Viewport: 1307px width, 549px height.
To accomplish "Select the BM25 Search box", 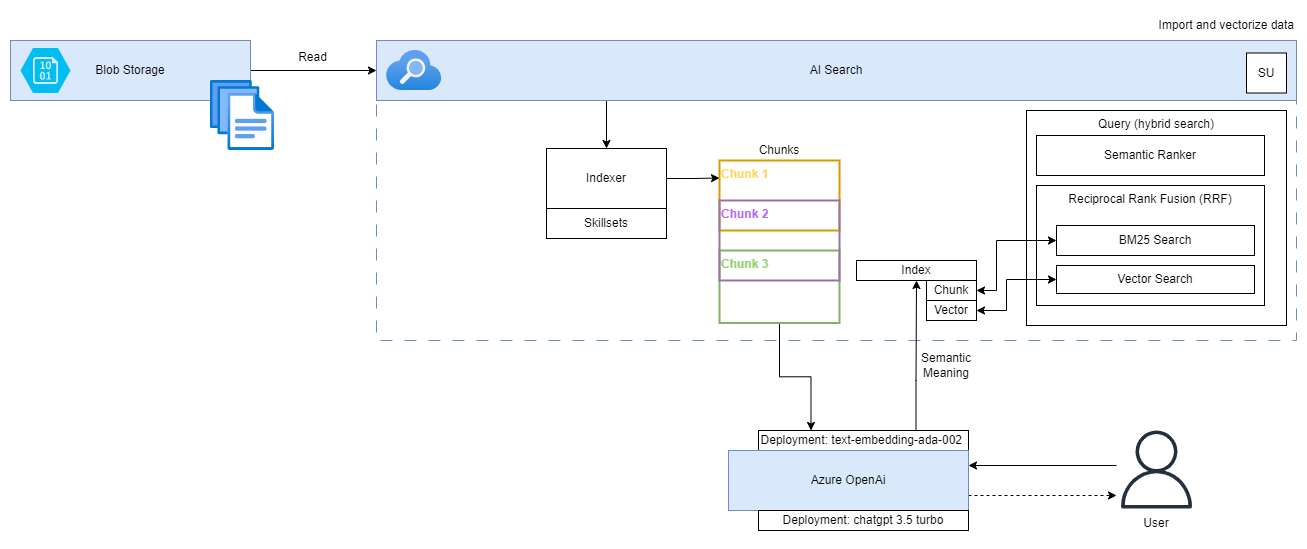I will (x=1155, y=240).
